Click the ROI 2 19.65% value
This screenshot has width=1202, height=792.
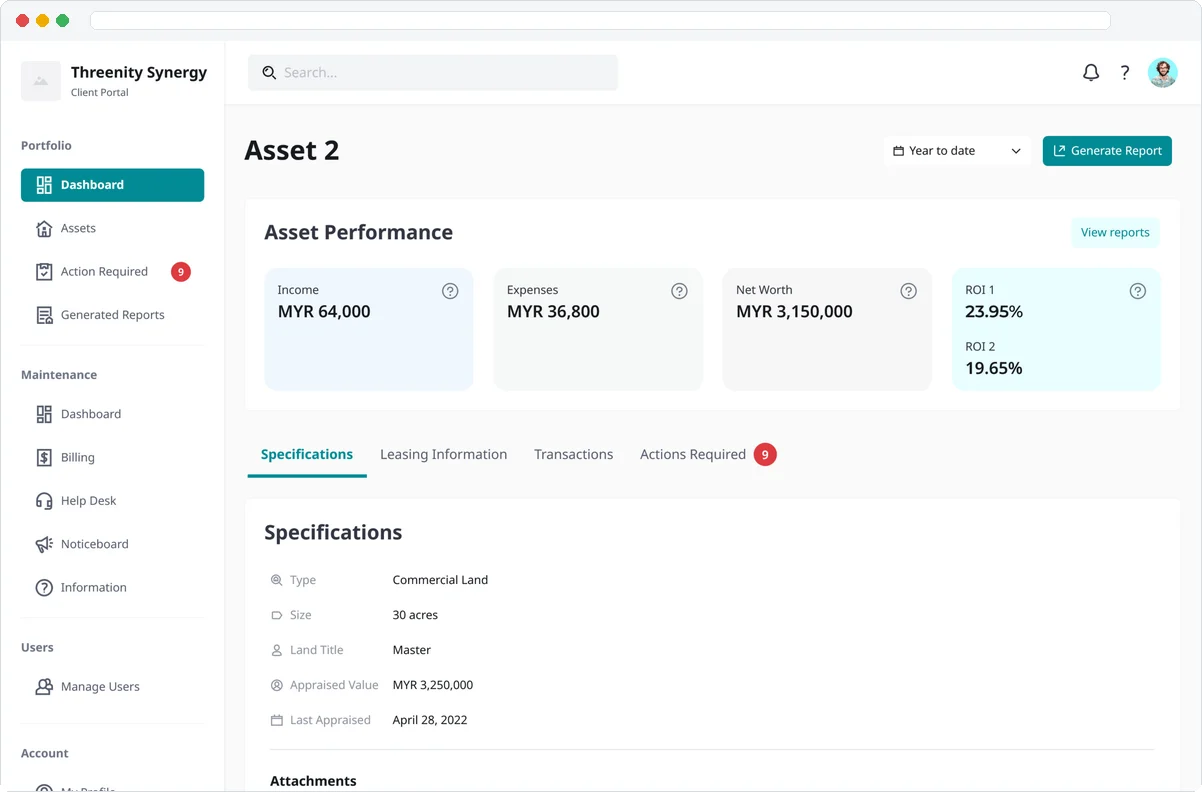pos(994,368)
